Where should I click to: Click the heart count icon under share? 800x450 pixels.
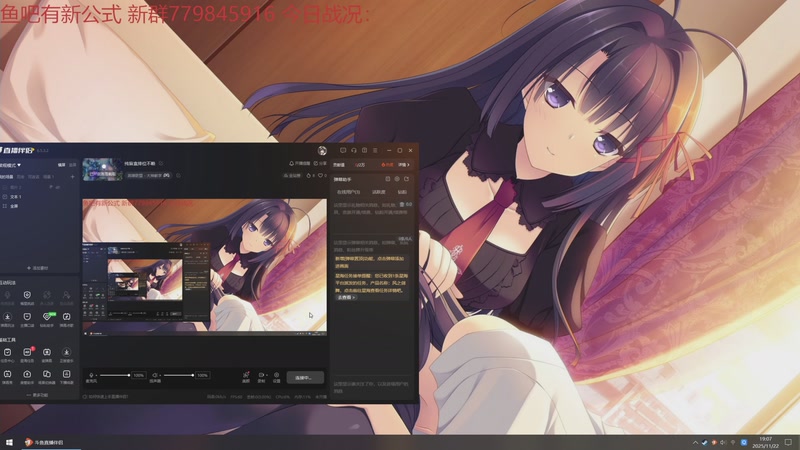322,176
